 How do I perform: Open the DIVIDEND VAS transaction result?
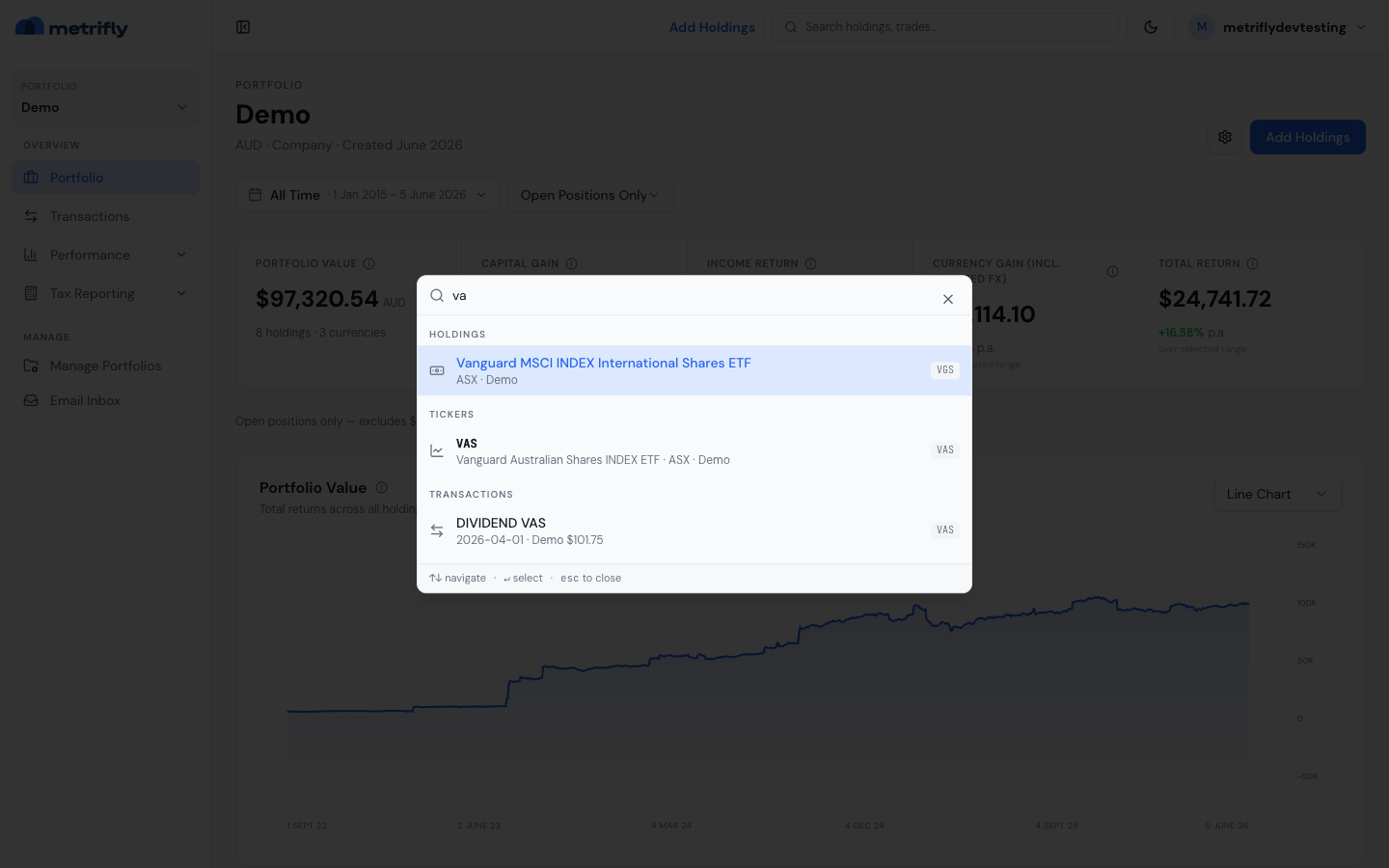click(694, 530)
